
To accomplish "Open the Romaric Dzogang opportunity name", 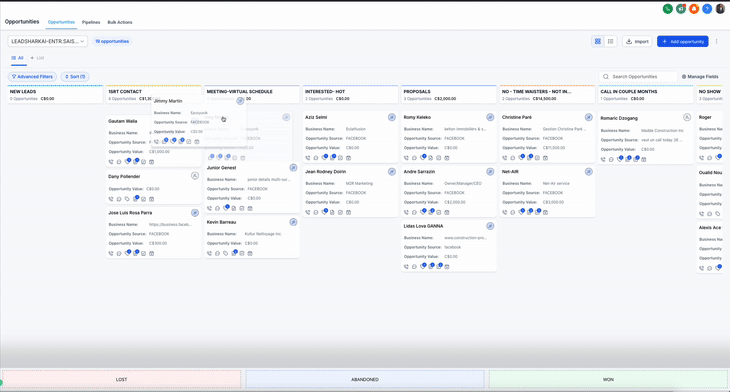I will tap(619, 118).
